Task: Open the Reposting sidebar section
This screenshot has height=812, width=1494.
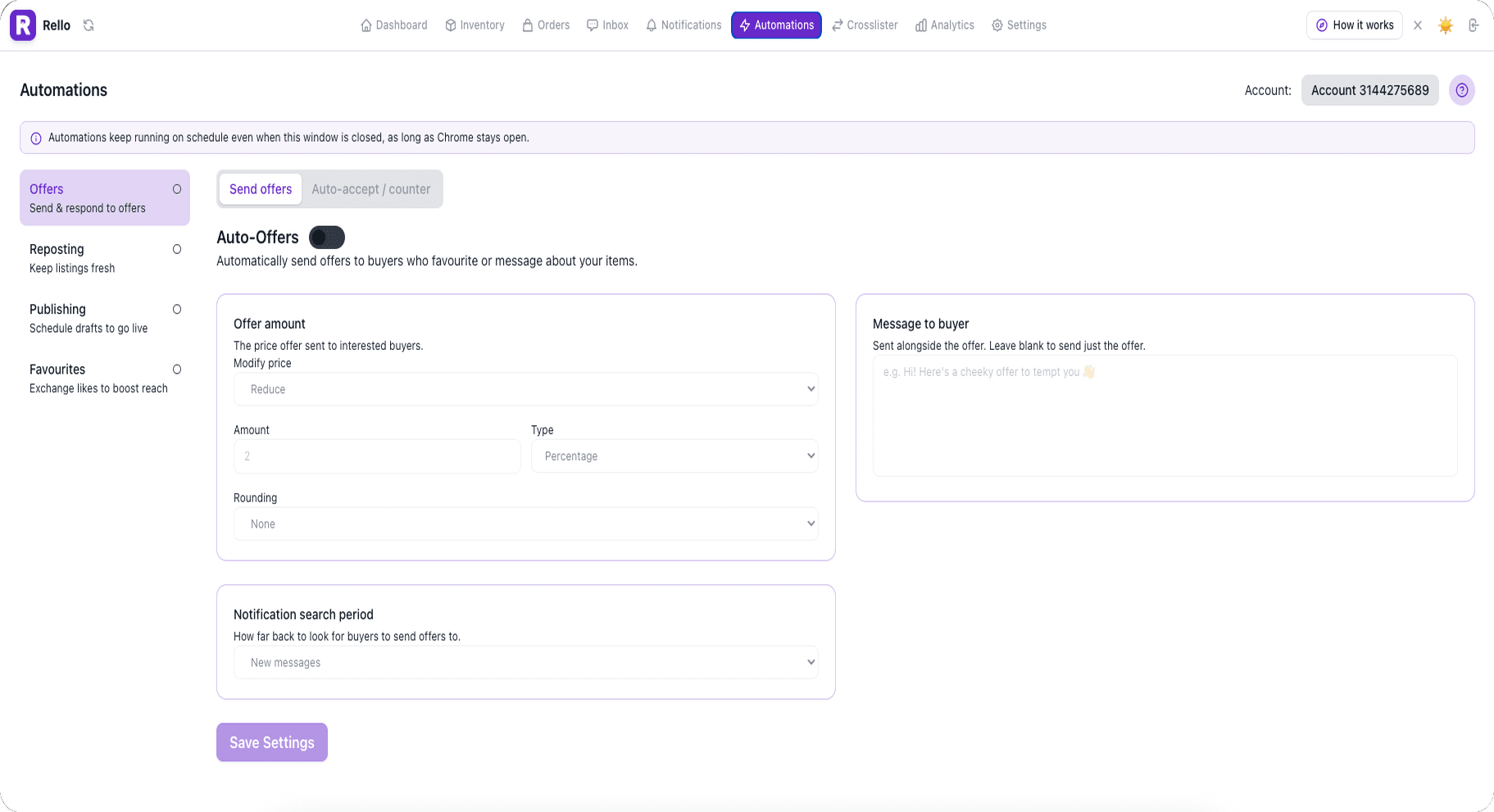Action: (x=105, y=258)
